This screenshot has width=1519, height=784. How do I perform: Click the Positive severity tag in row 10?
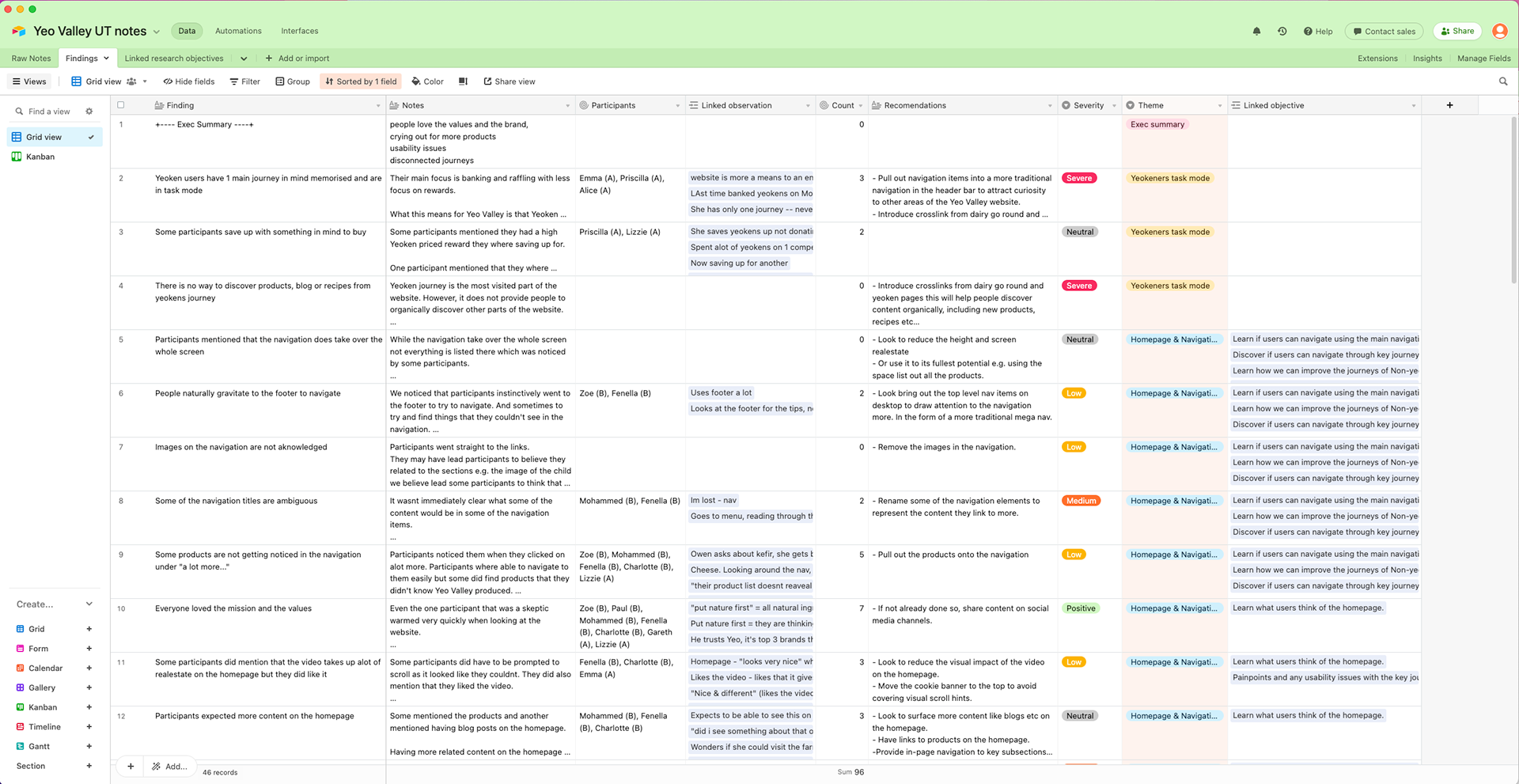click(x=1081, y=608)
